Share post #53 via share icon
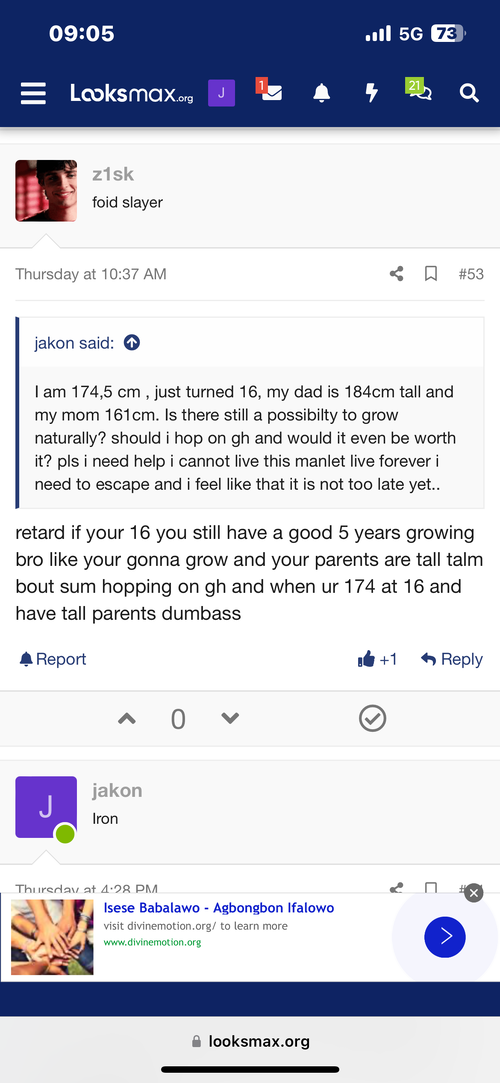Viewport: 500px width, 1083px height. point(396,274)
